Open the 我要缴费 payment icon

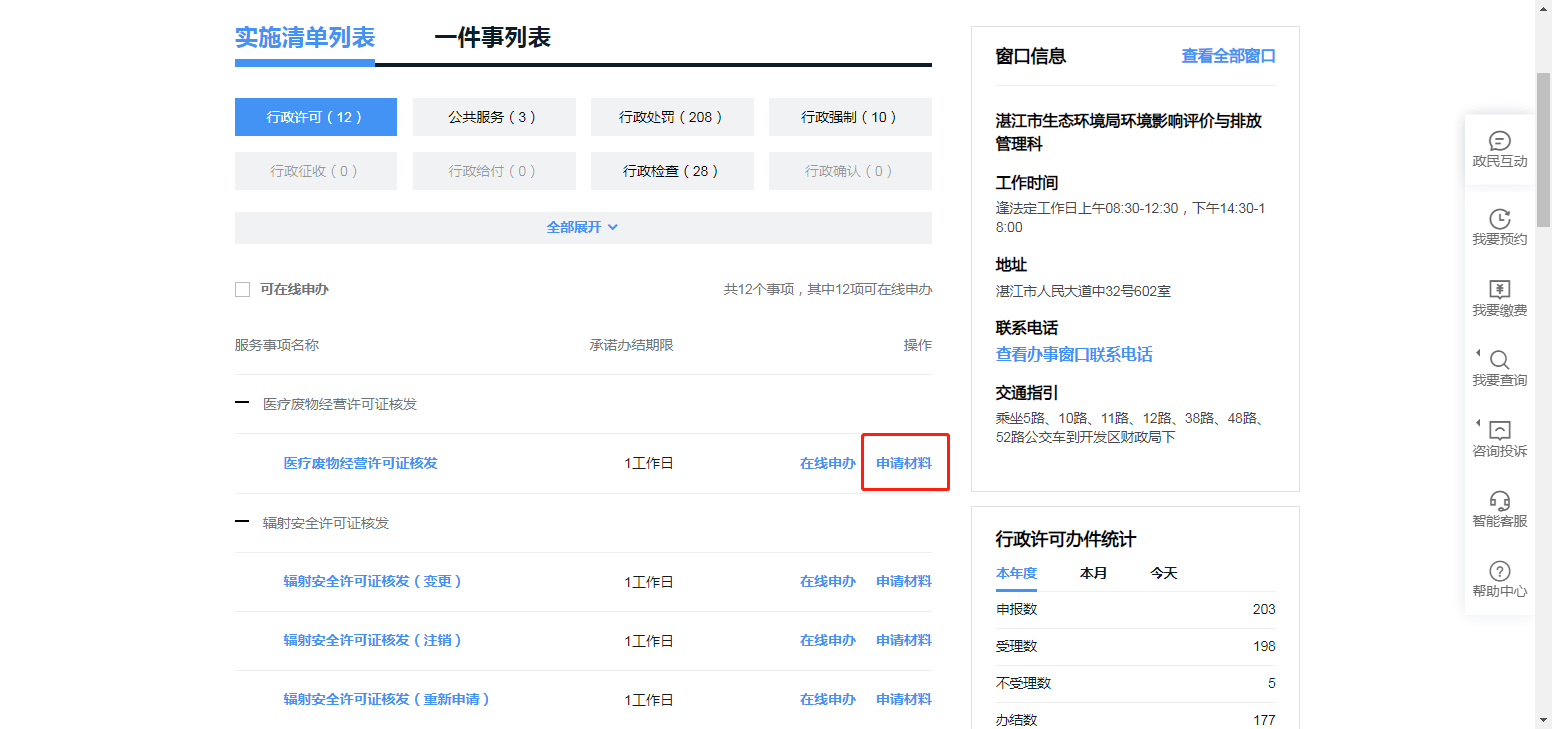[x=1499, y=290]
